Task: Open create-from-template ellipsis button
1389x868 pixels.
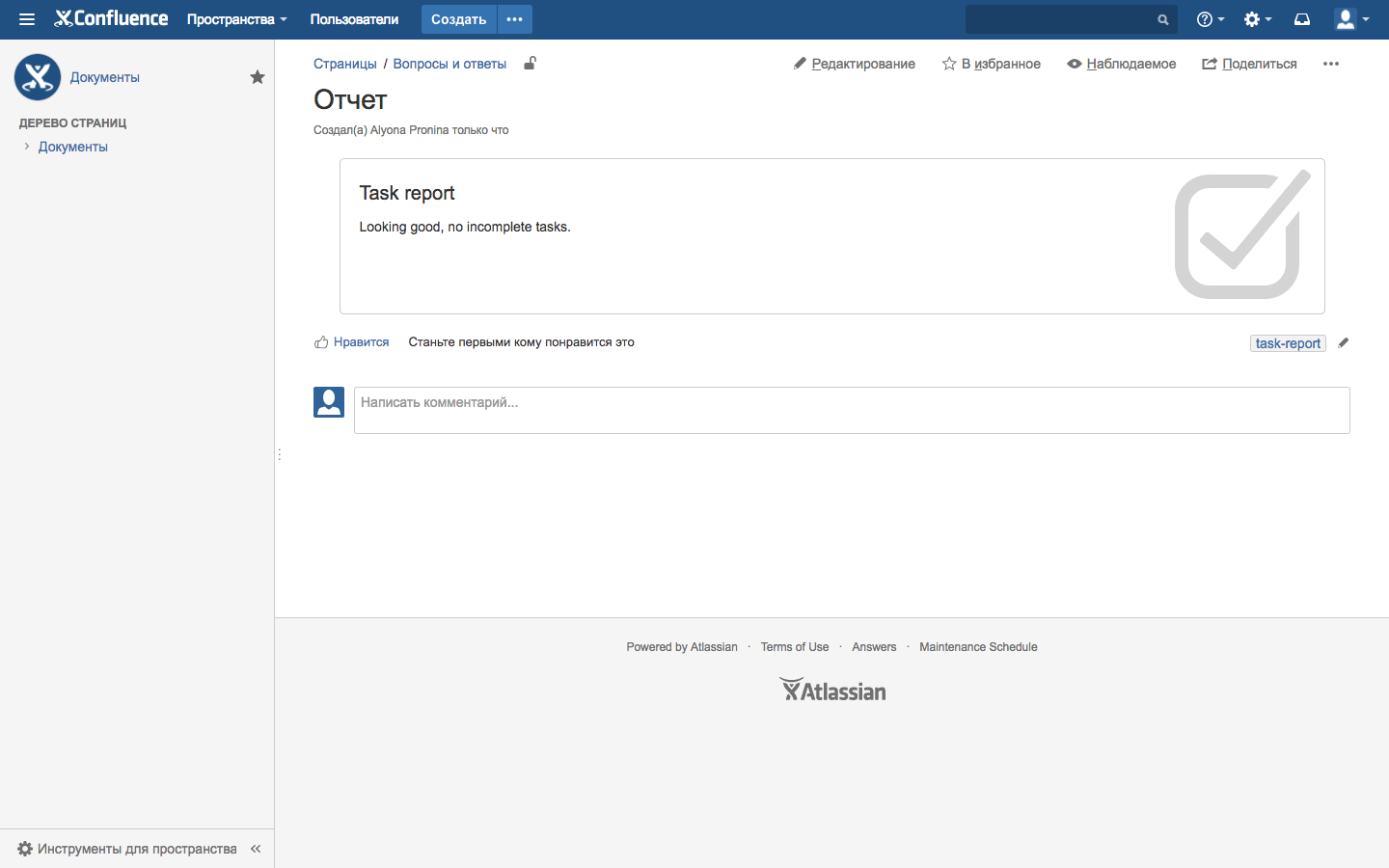Action: click(515, 19)
